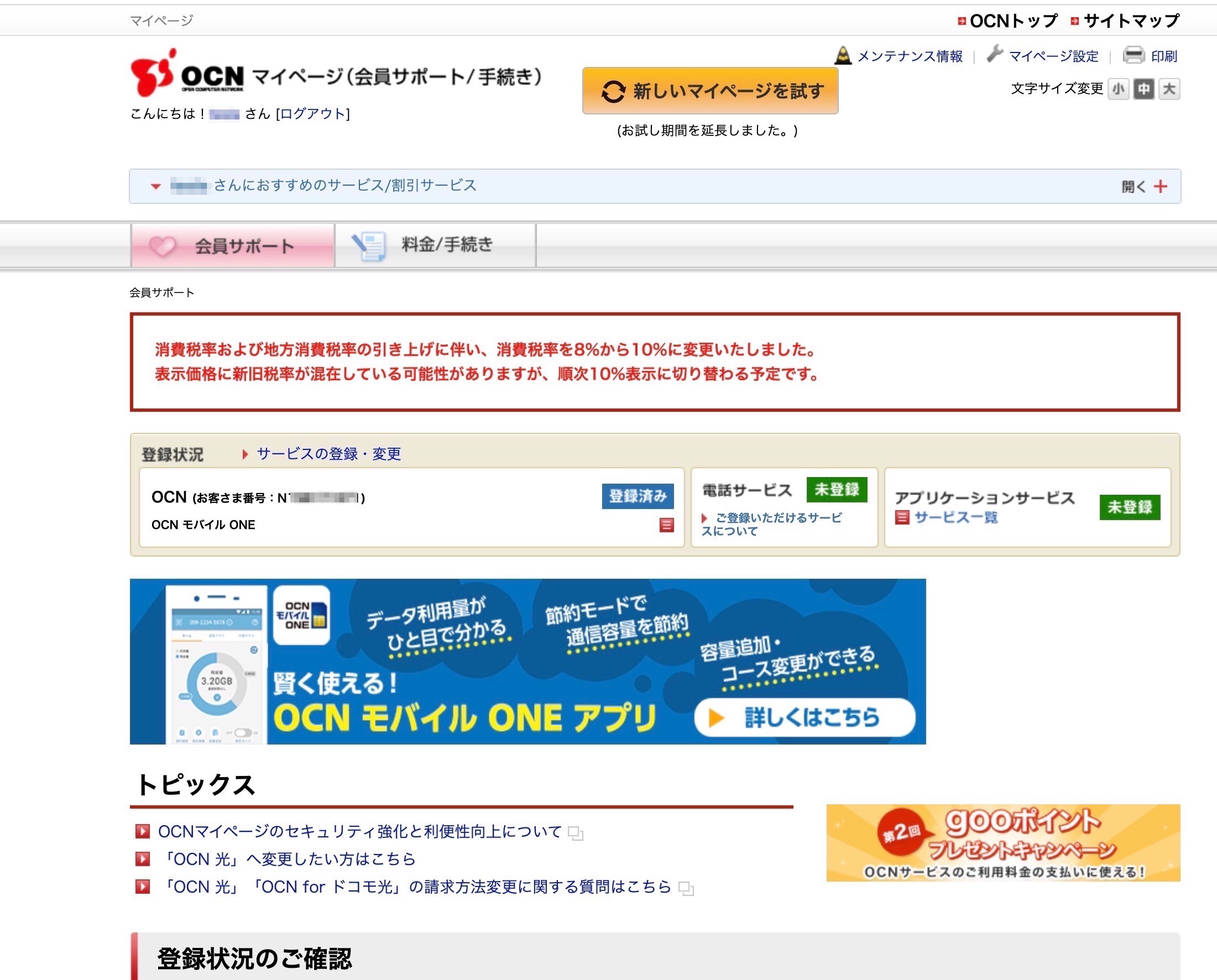Open the サイトマップ link
Image resolution: width=1217 pixels, height=980 pixels.
(x=1131, y=21)
